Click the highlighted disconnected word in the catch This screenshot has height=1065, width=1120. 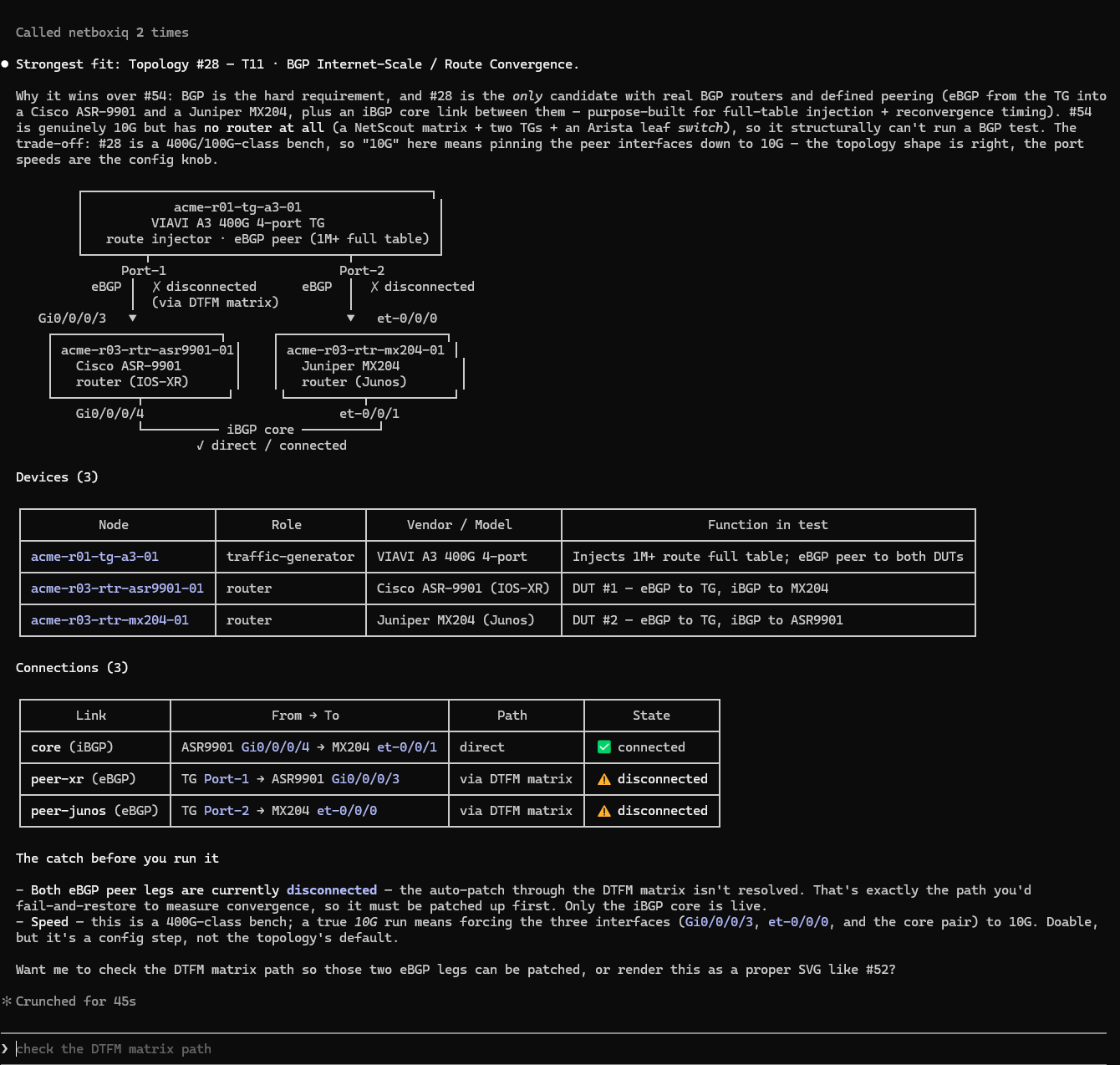tap(332, 890)
